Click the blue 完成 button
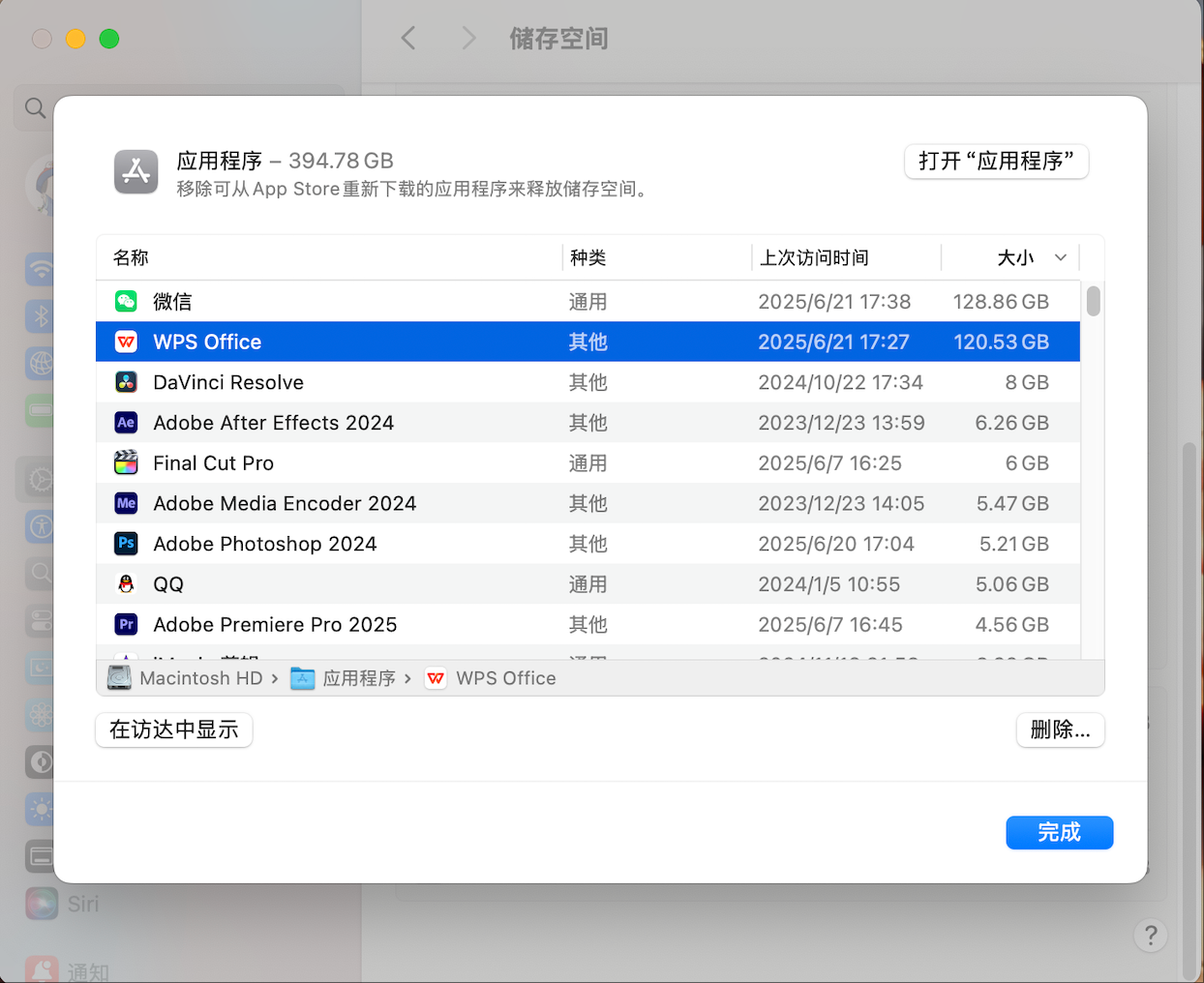Viewport: 1204px width, 983px height. (1060, 832)
